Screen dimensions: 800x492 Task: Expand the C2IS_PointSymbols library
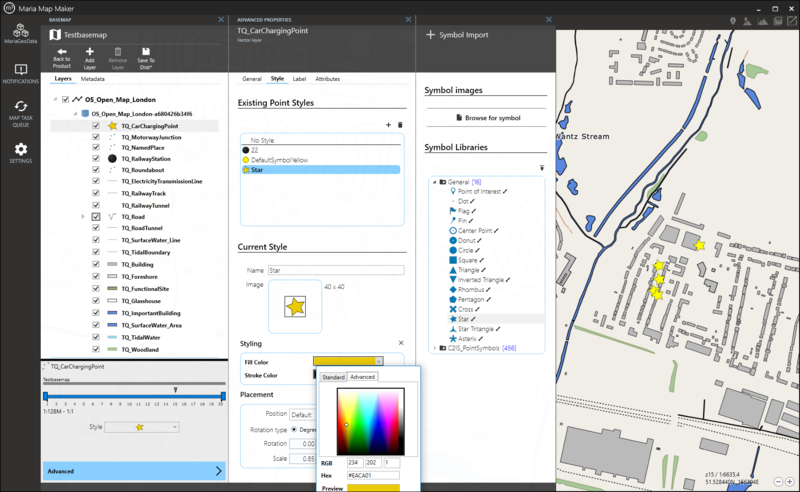click(435, 348)
